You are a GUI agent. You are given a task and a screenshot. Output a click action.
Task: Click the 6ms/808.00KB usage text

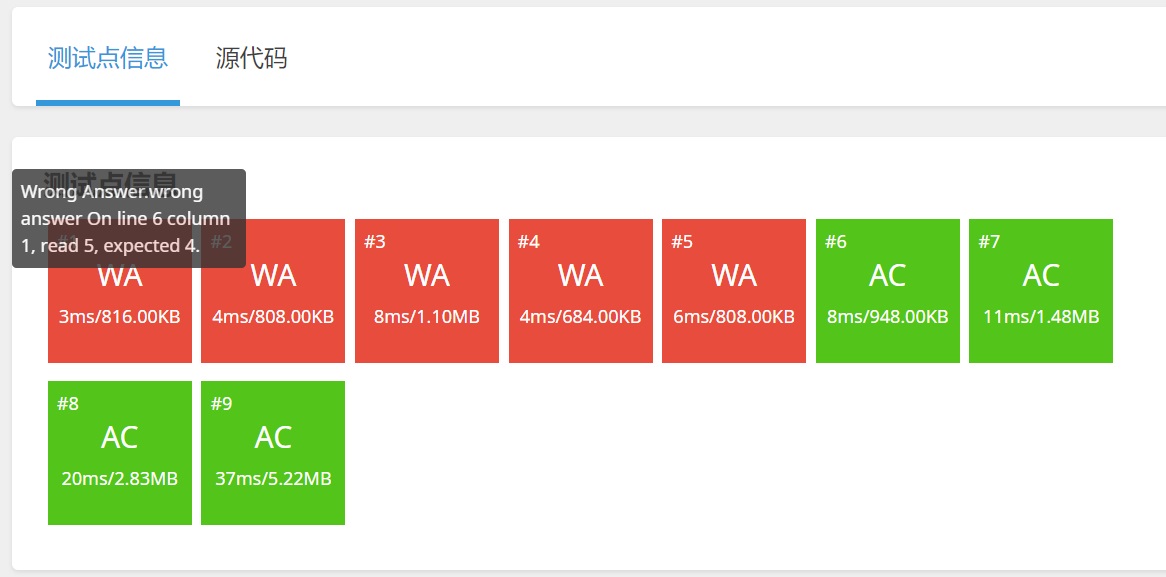734,317
